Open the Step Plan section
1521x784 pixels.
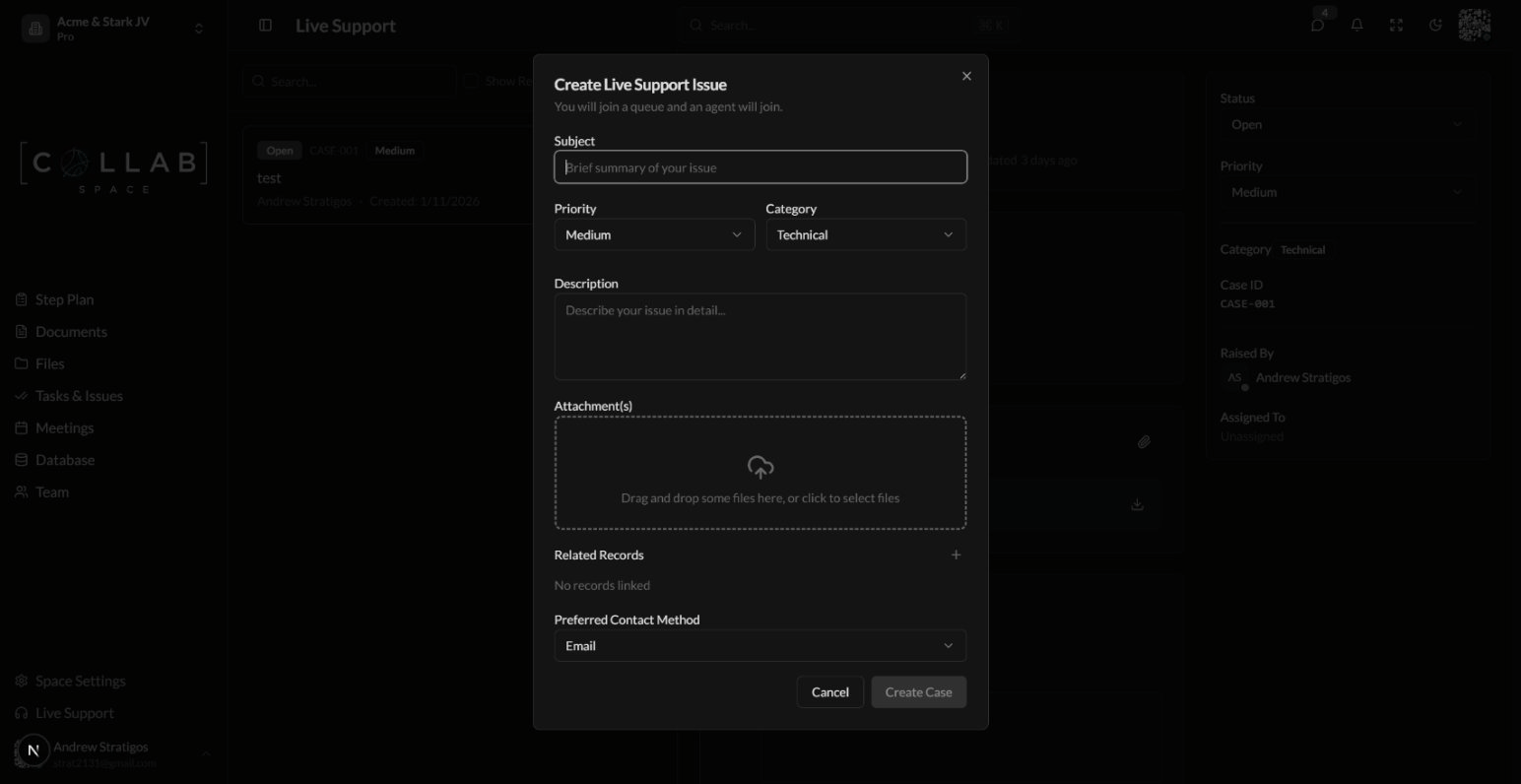tap(64, 298)
